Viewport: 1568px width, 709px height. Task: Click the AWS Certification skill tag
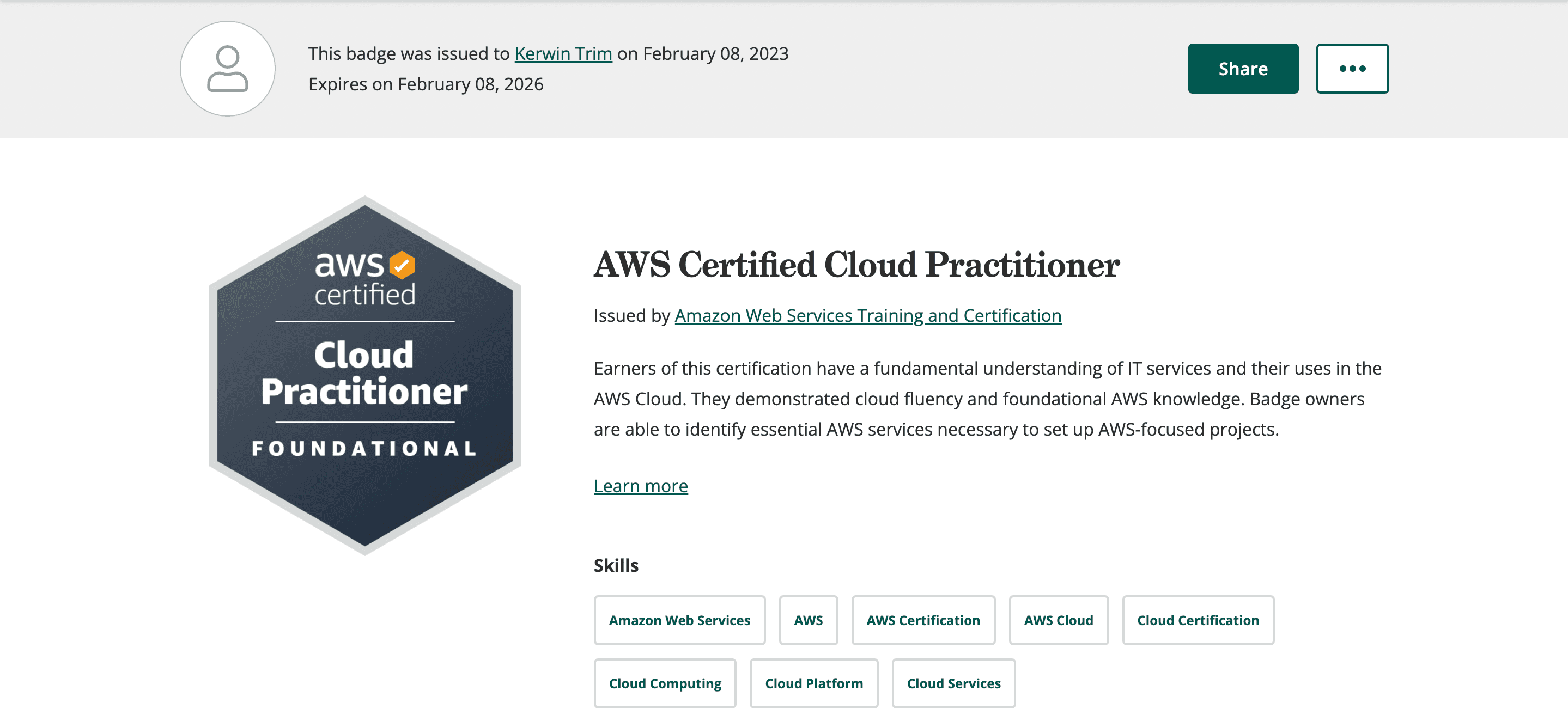tap(923, 620)
